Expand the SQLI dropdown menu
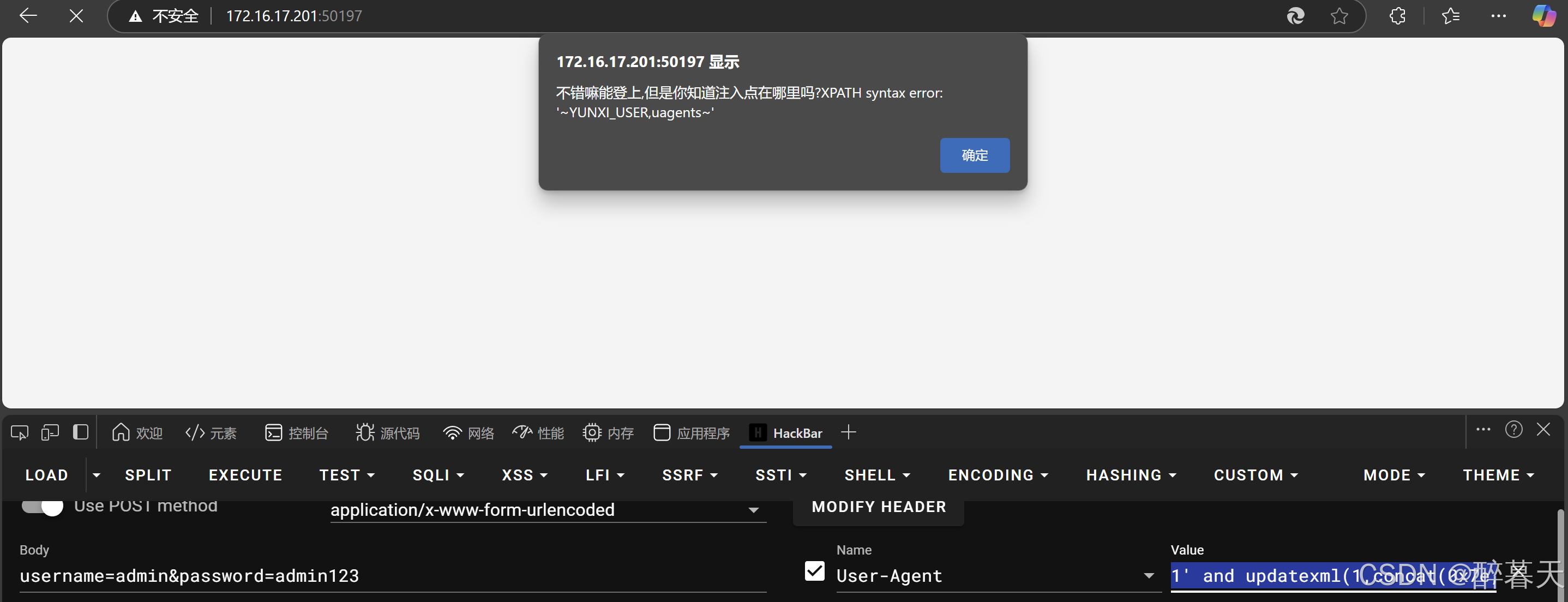Image resolution: width=1568 pixels, height=602 pixels. coord(438,475)
